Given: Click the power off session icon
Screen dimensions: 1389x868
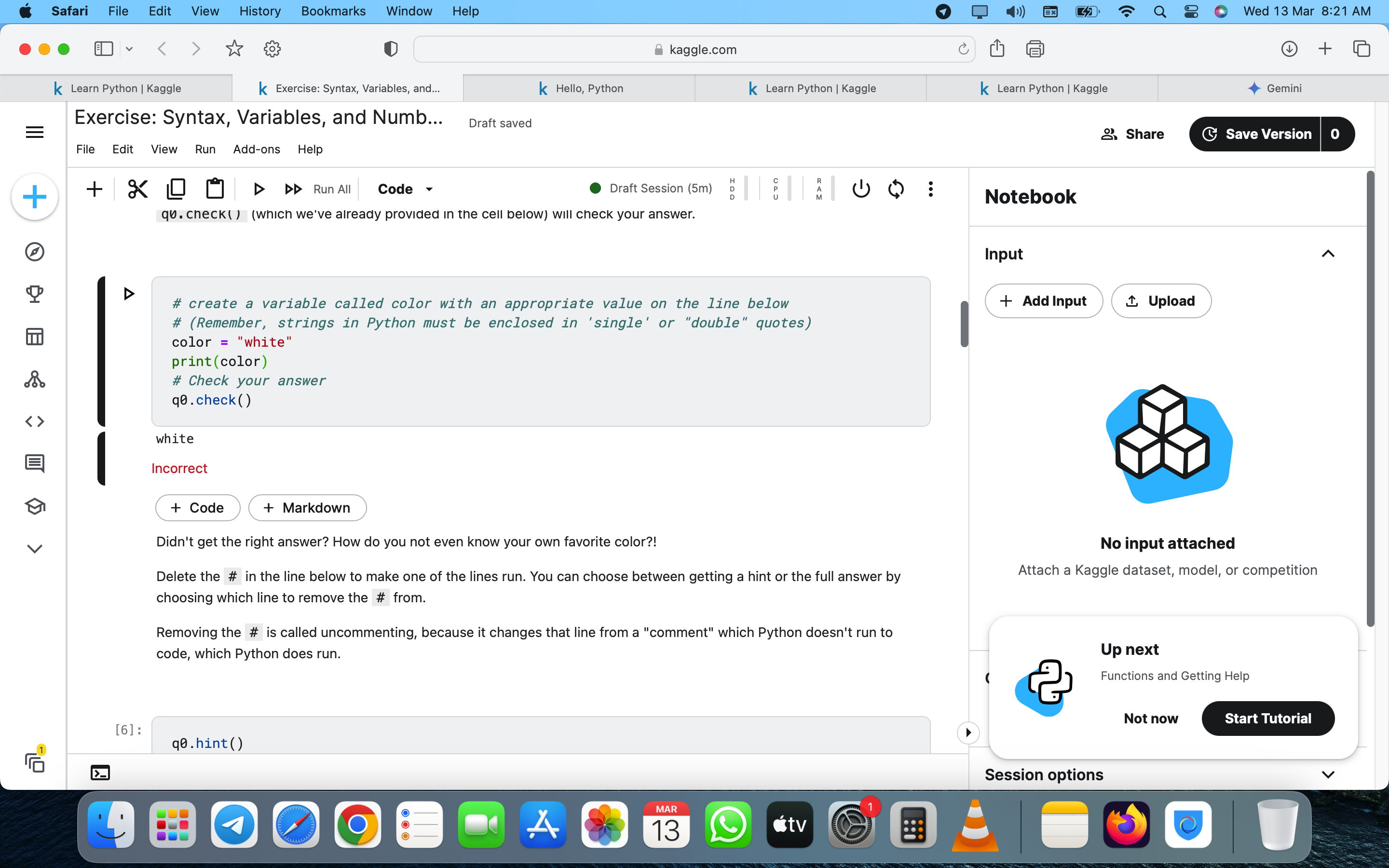Looking at the screenshot, I should point(861,189).
